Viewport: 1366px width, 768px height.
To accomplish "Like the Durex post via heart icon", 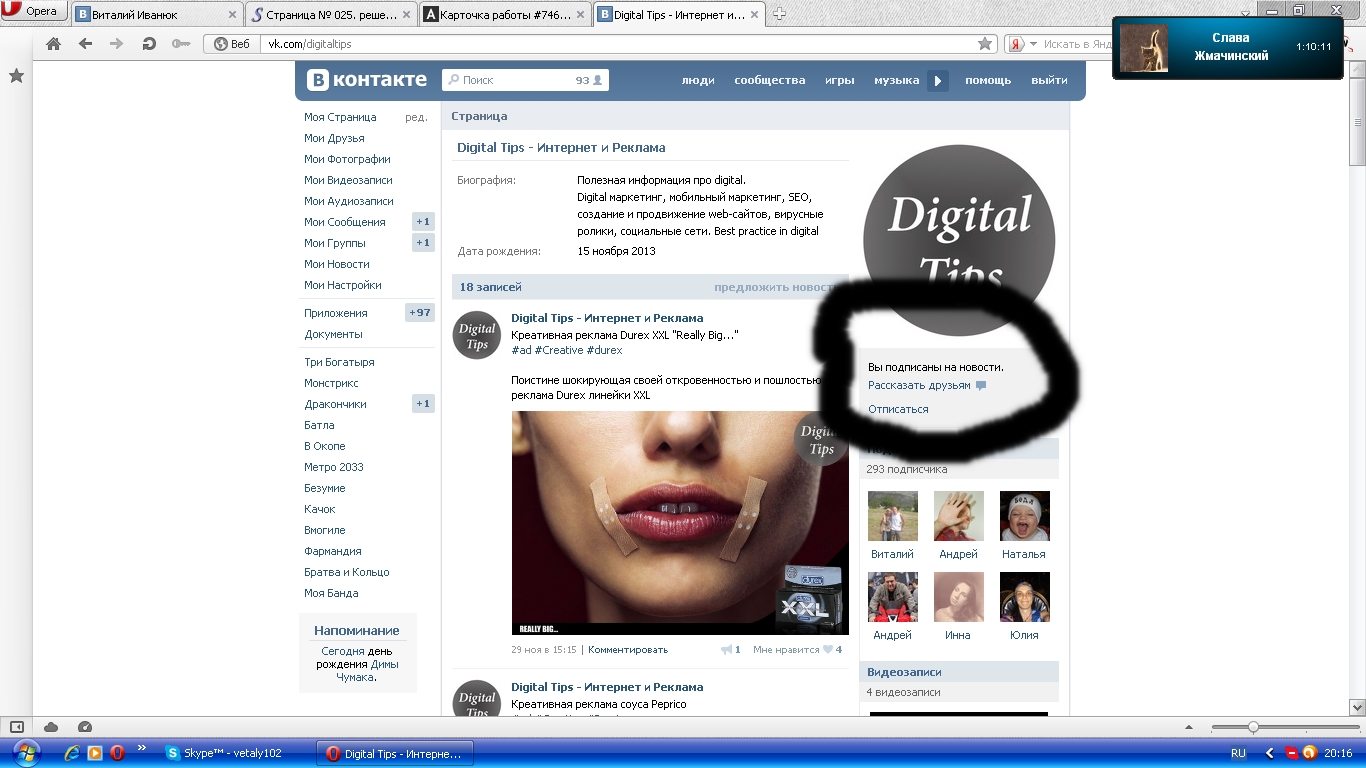I will click(x=827, y=649).
